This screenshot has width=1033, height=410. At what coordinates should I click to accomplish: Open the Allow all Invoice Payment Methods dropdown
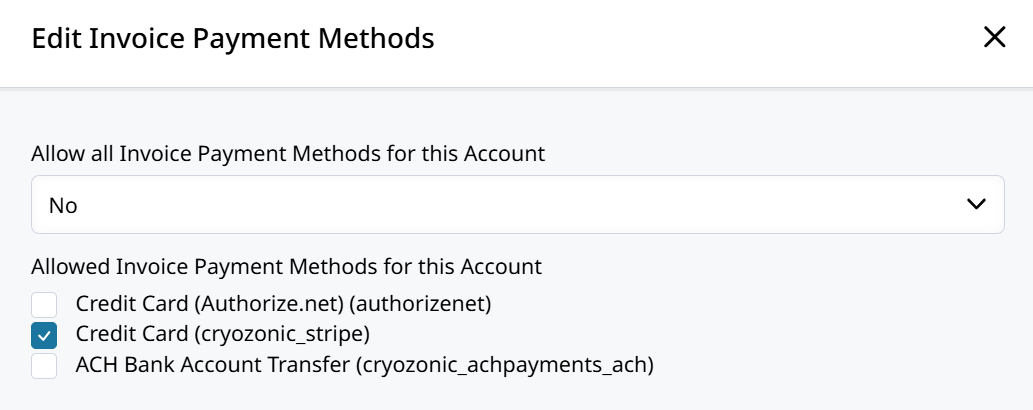click(517, 205)
